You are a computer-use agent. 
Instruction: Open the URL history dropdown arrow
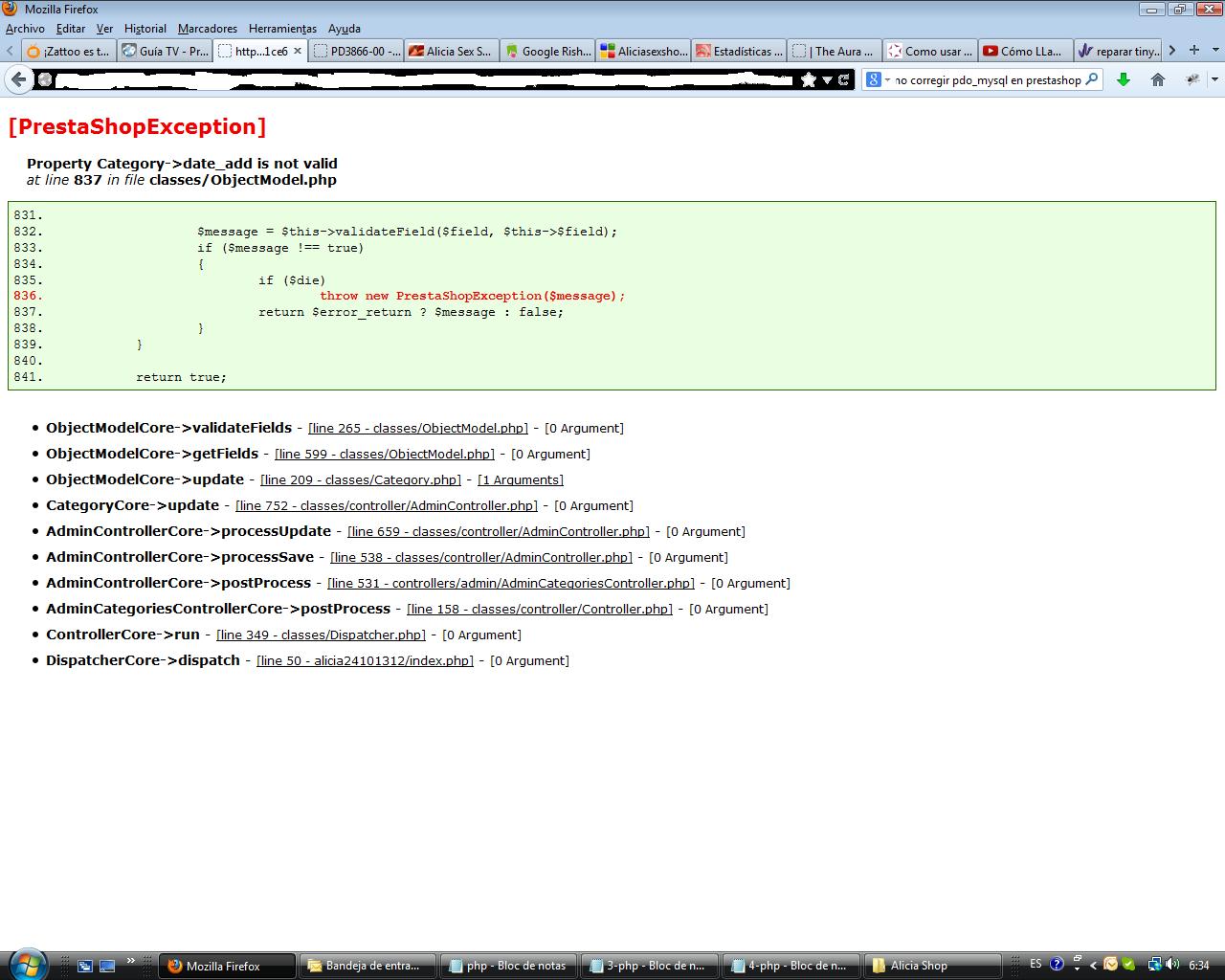[x=826, y=79]
